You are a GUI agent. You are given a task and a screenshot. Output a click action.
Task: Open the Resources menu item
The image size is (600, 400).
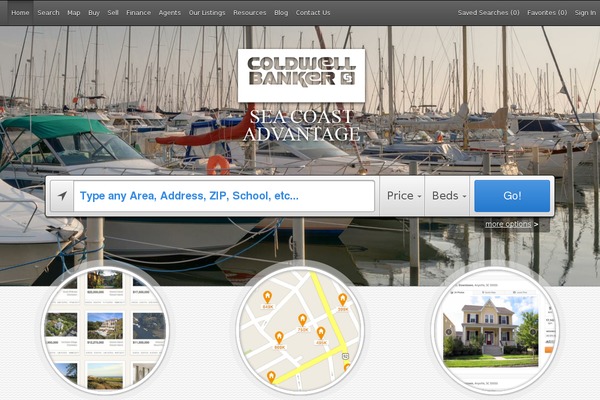click(249, 13)
